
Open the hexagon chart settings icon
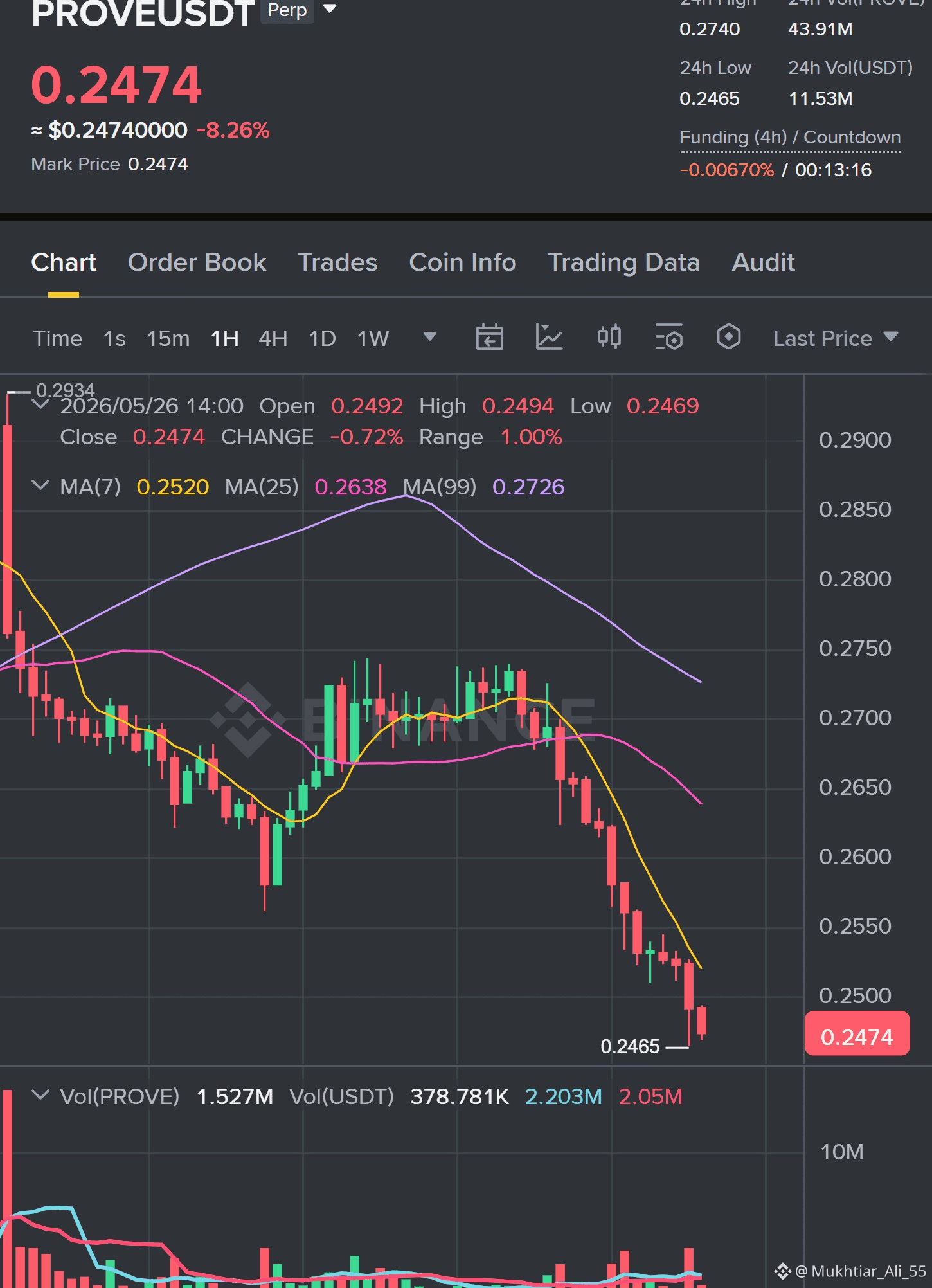click(728, 337)
